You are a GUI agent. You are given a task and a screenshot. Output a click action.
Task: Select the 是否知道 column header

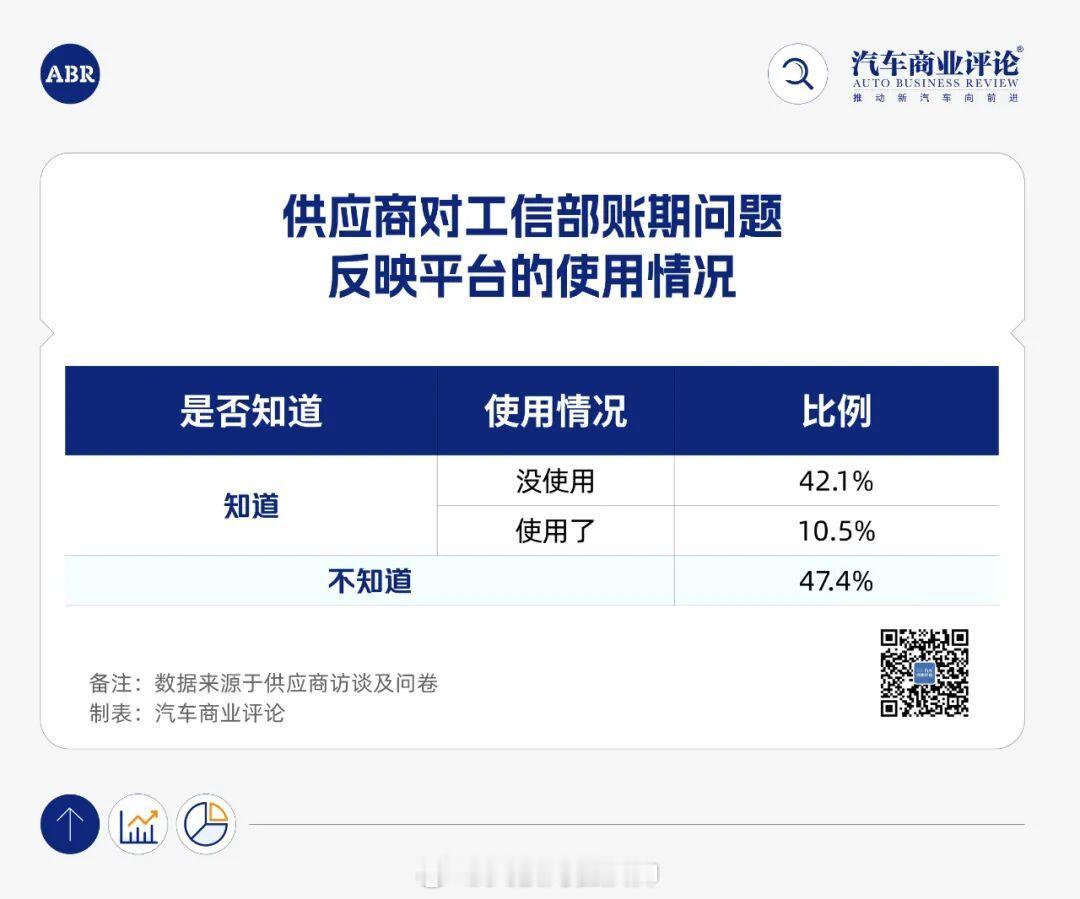[x=251, y=411]
